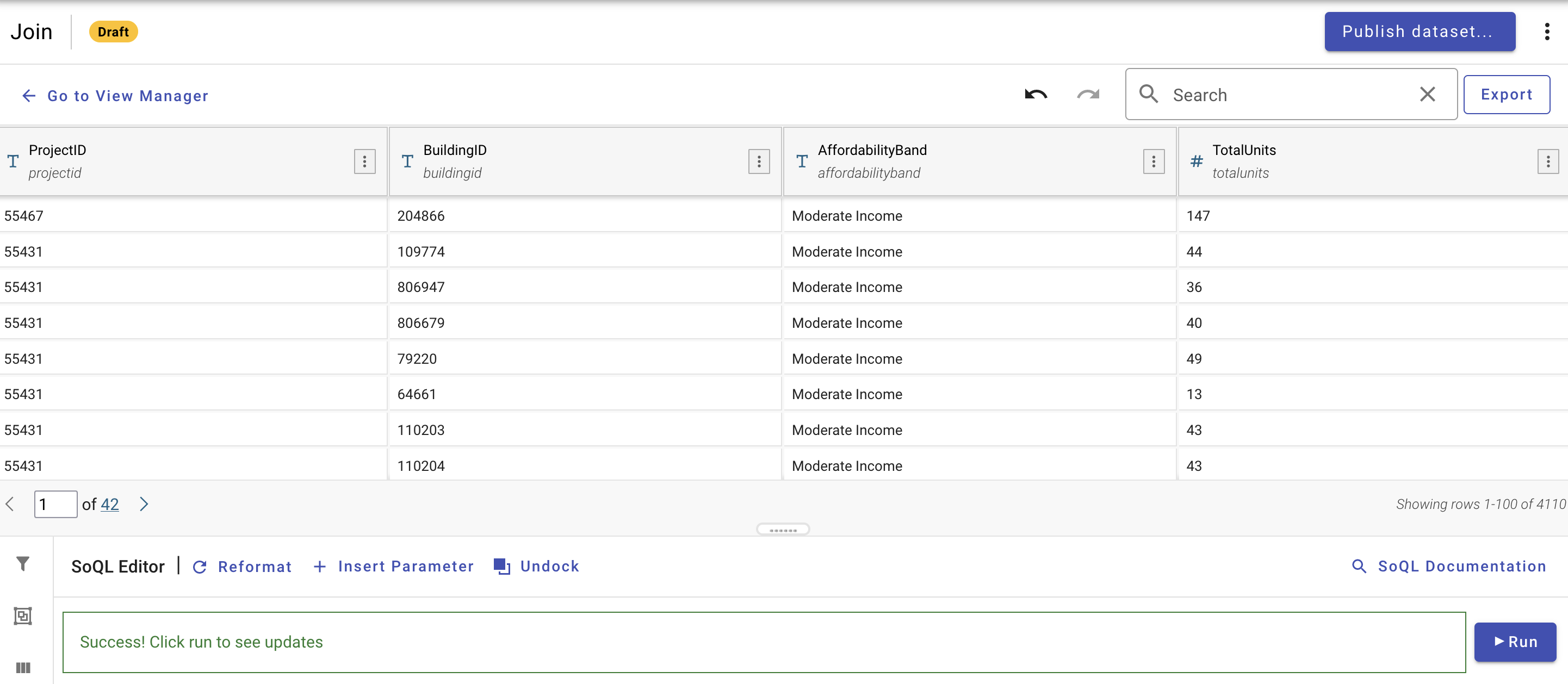Select the TotalUnits cell 36
The height and width of the screenshot is (684, 1568).
pos(1373,287)
